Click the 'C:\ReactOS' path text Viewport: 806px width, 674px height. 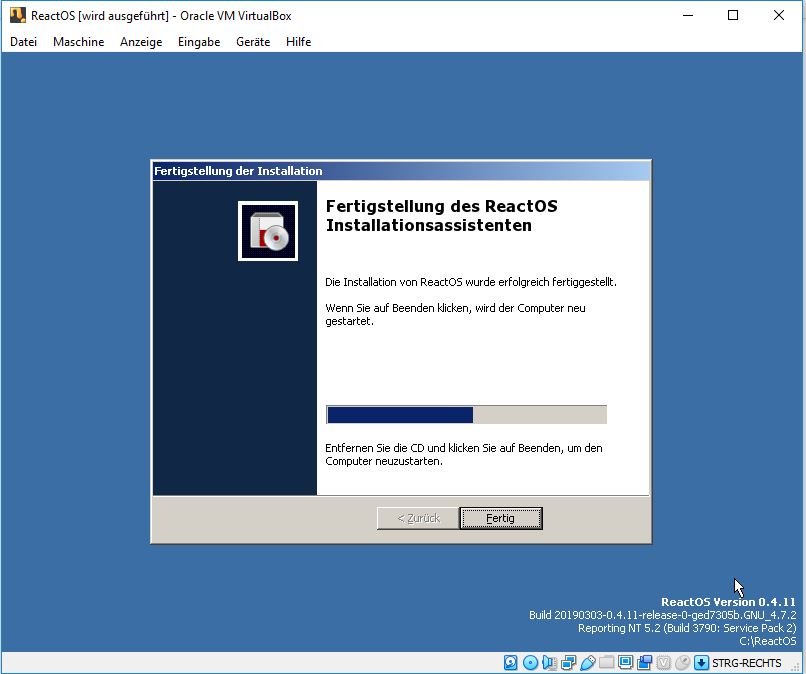[767, 641]
